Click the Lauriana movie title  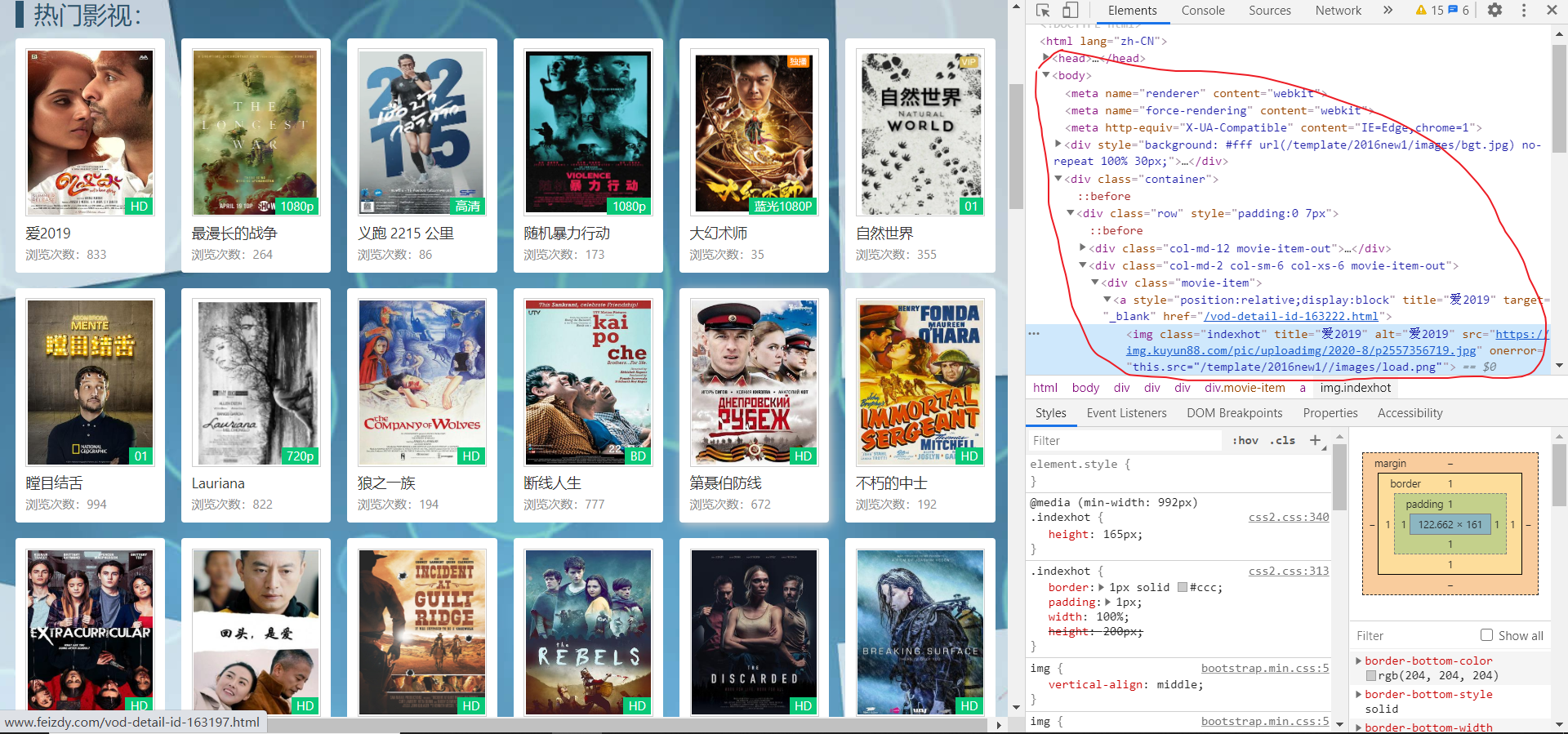(x=218, y=483)
